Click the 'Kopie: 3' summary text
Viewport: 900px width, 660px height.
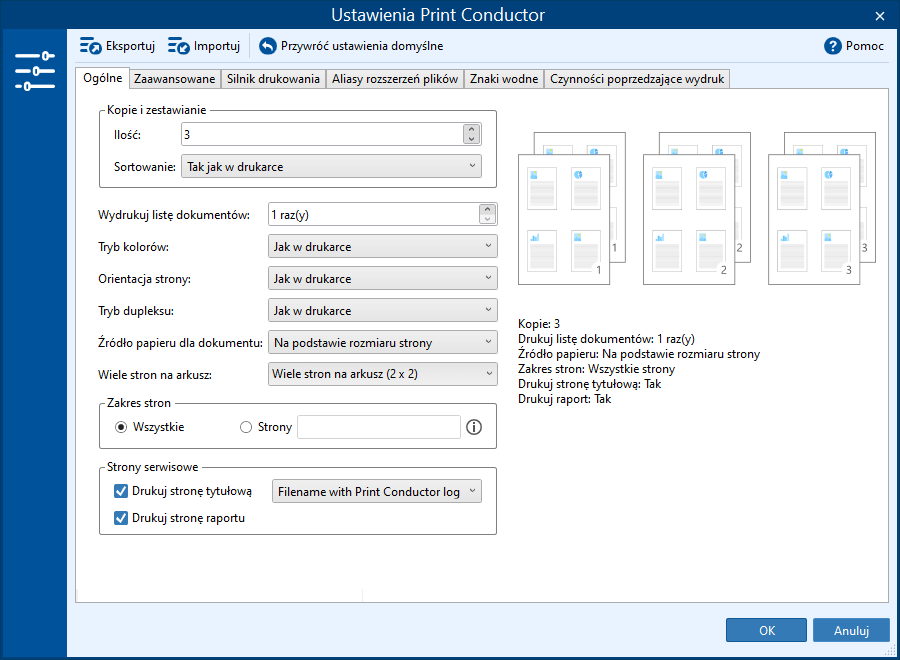(538, 324)
